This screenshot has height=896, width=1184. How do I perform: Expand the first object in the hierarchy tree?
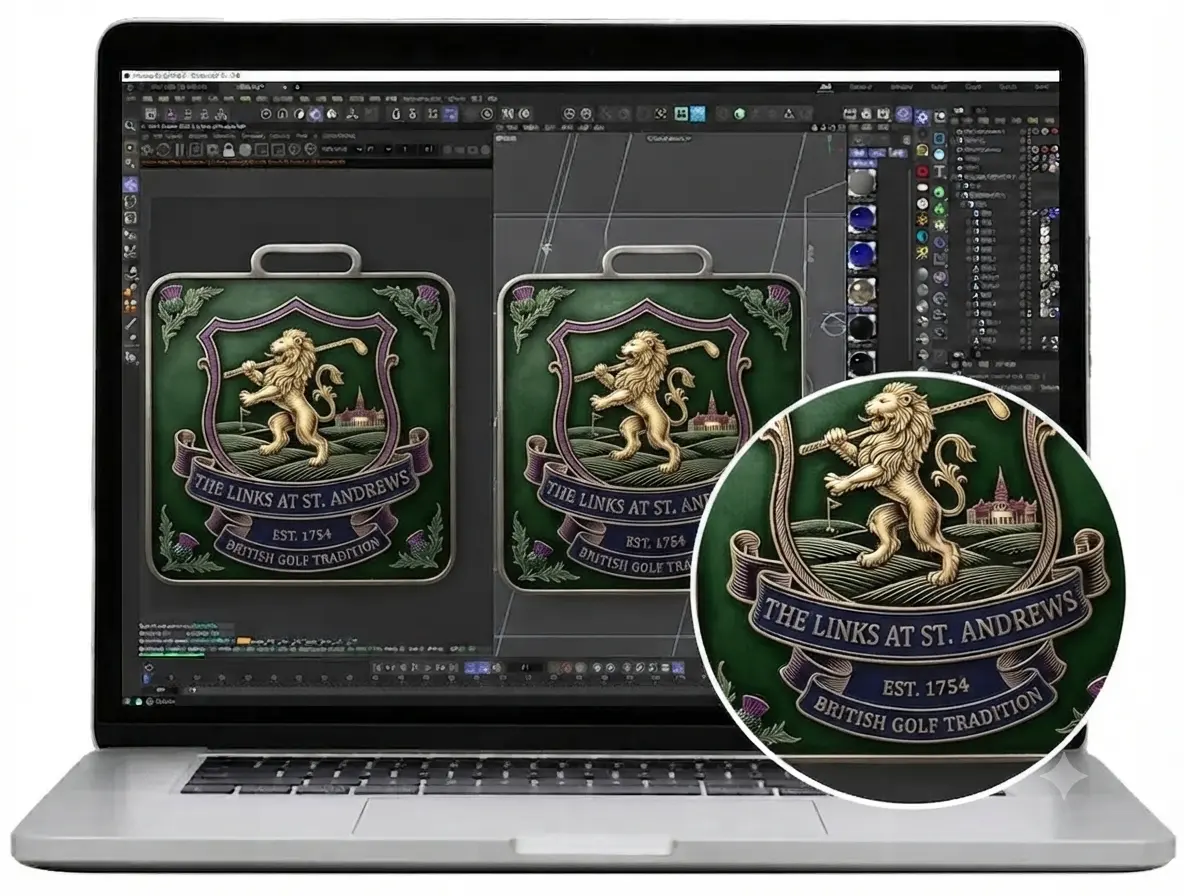click(x=960, y=131)
